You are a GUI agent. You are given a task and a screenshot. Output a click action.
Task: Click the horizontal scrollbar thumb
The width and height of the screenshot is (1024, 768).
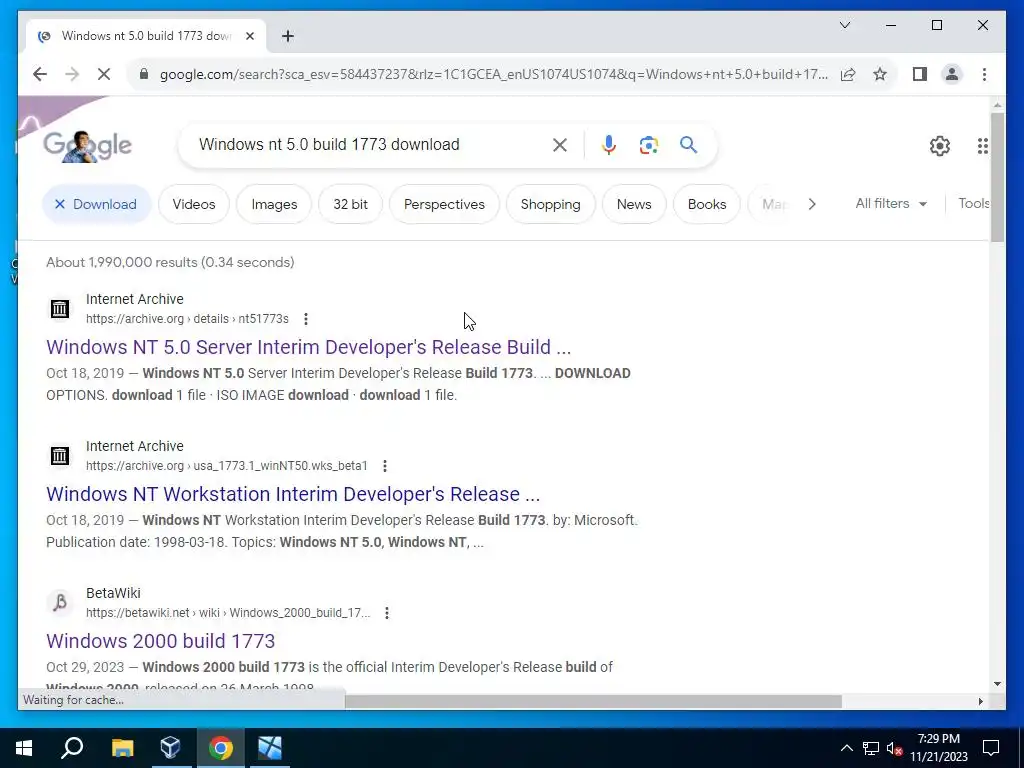pos(593,701)
